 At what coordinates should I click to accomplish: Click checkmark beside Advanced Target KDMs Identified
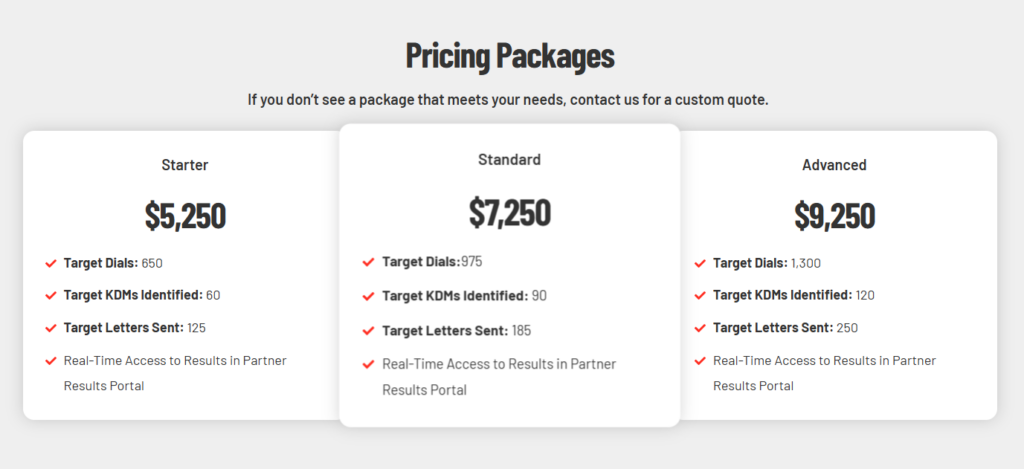pyautogui.click(x=699, y=296)
